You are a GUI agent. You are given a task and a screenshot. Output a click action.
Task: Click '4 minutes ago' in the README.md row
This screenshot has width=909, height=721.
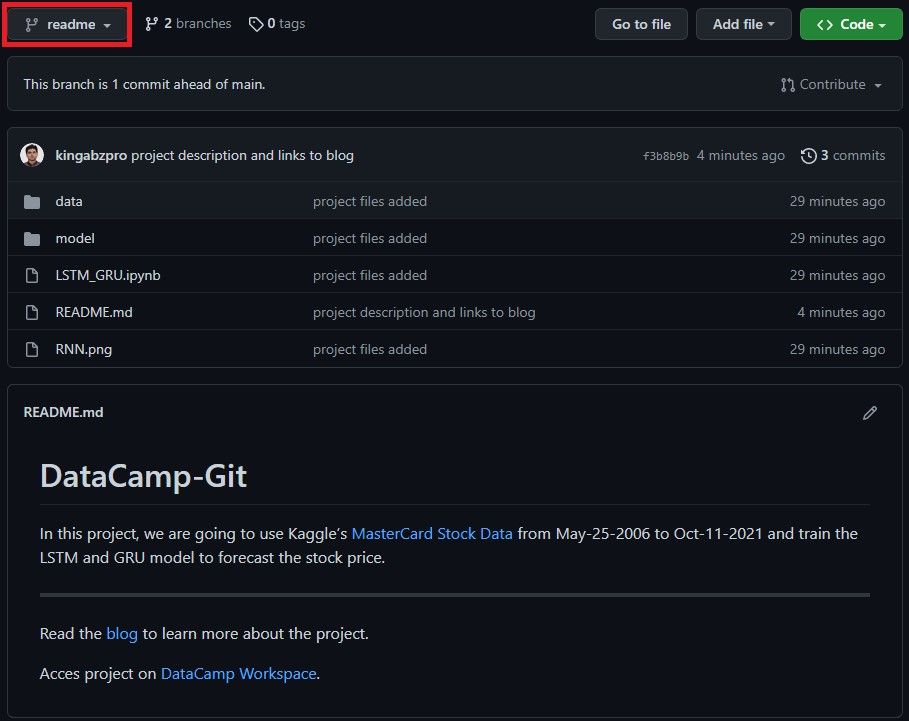[841, 312]
